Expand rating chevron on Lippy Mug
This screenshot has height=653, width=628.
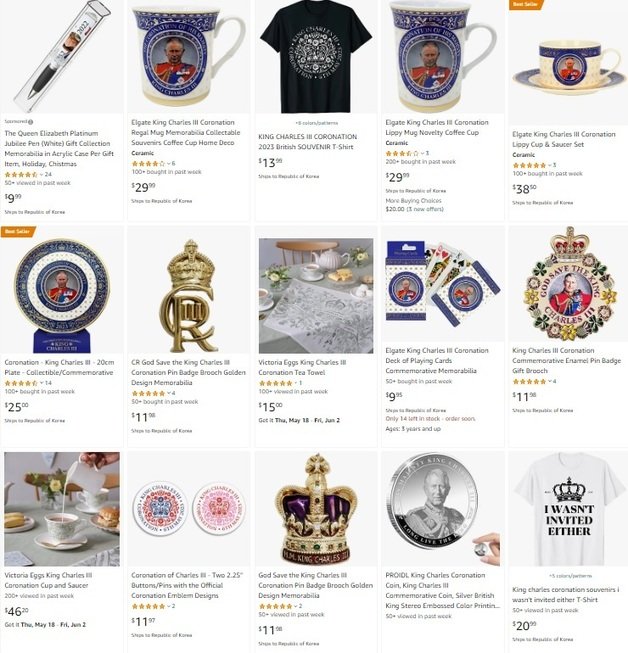pos(422,153)
